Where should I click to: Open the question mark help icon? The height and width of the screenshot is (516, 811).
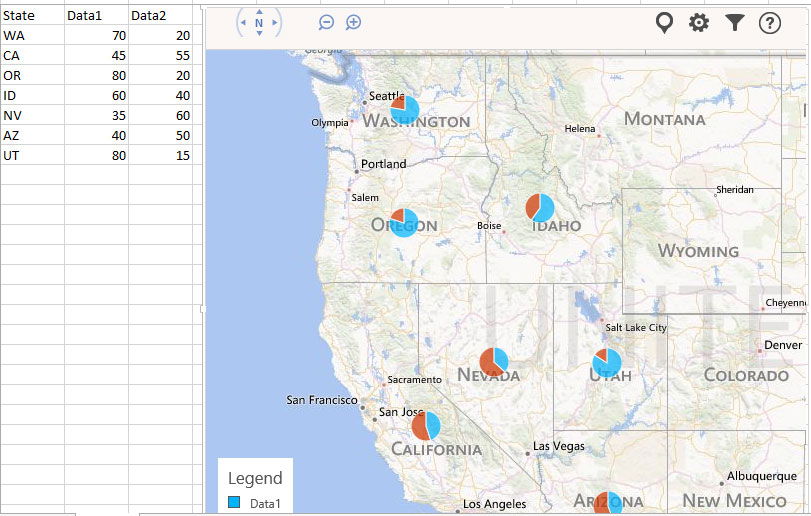770,23
